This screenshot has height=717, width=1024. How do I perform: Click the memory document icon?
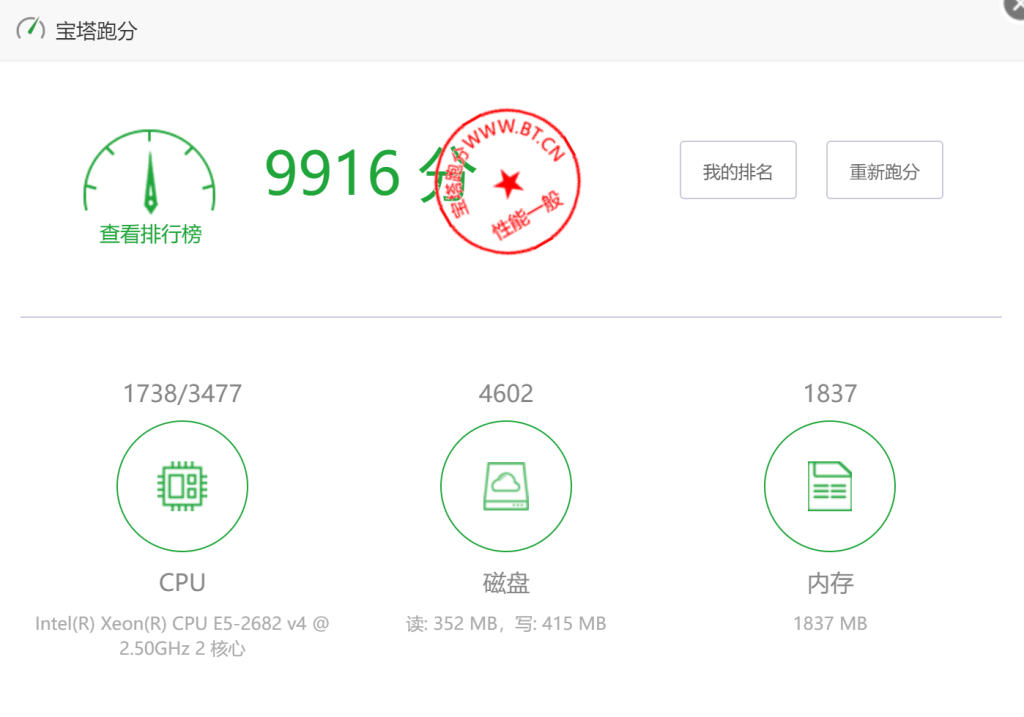pos(829,486)
